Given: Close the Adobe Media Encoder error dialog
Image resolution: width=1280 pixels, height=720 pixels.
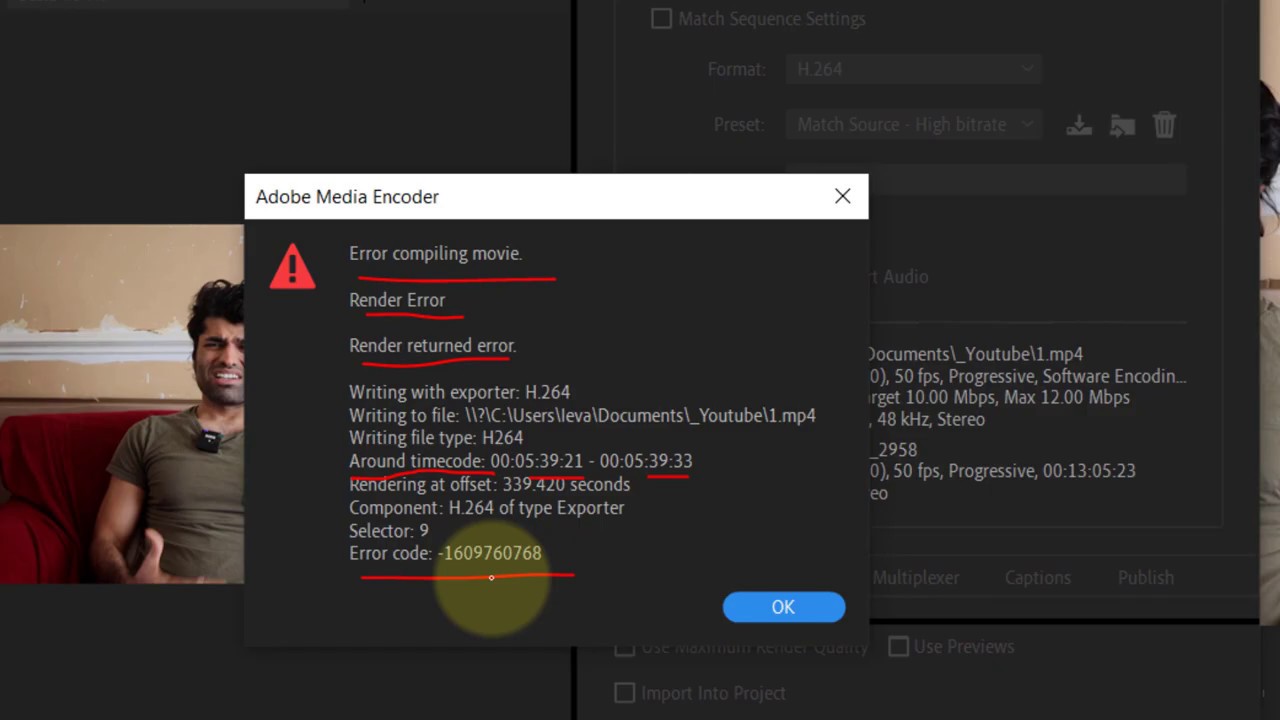Looking at the screenshot, I should click(843, 196).
